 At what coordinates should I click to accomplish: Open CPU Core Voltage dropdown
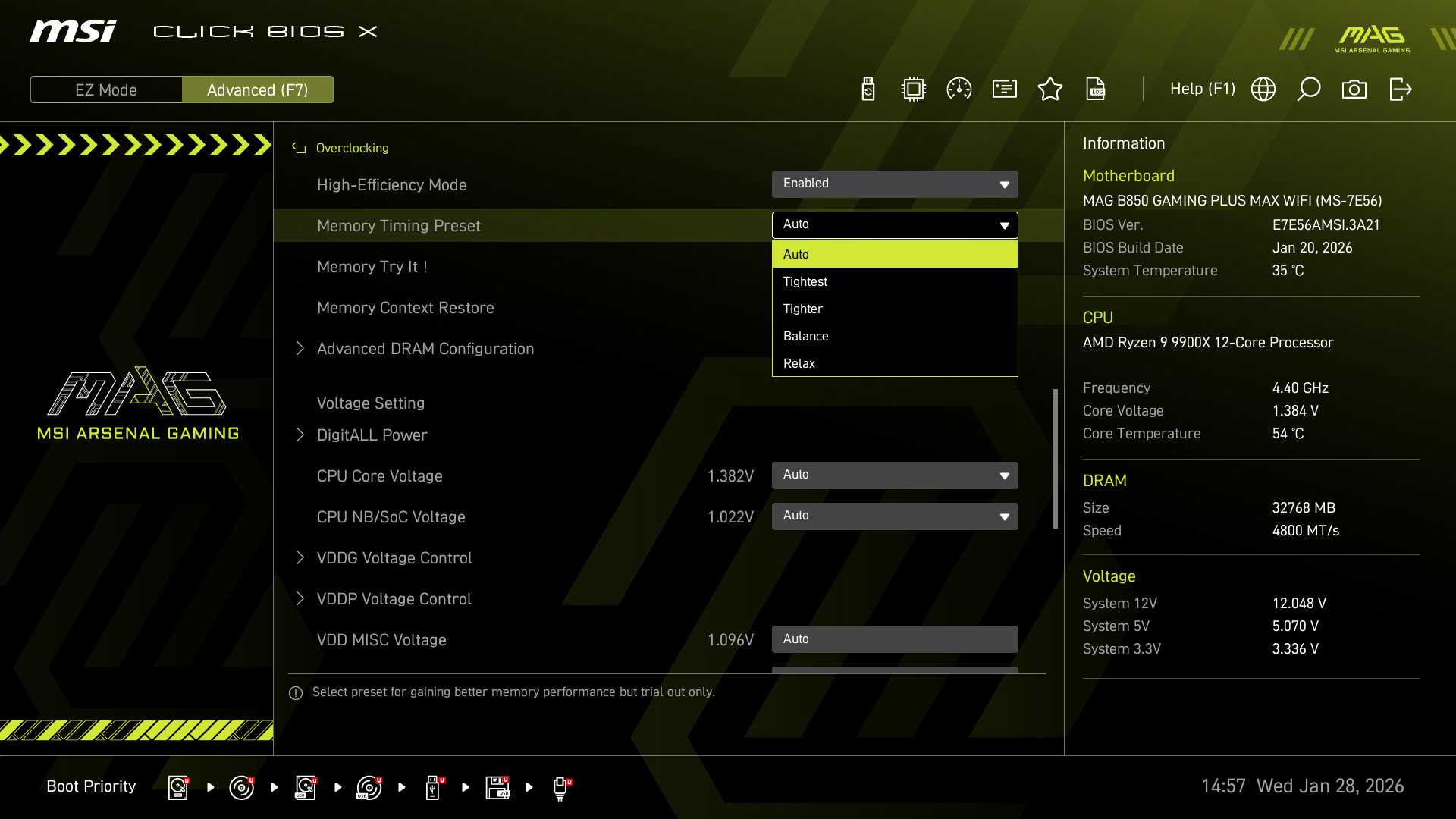(895, 475)
